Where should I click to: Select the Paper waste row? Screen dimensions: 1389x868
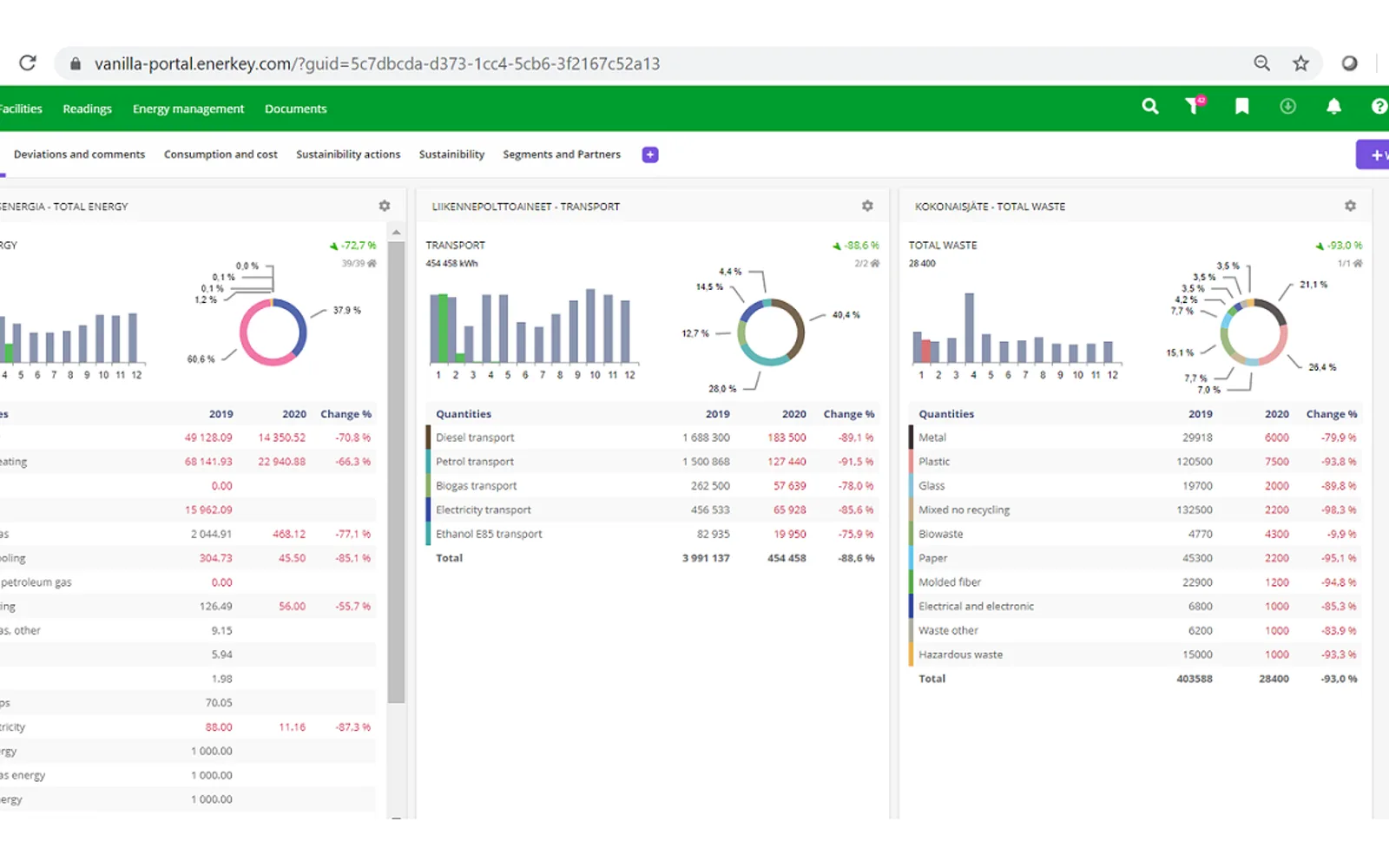(x=1135, y=558)
